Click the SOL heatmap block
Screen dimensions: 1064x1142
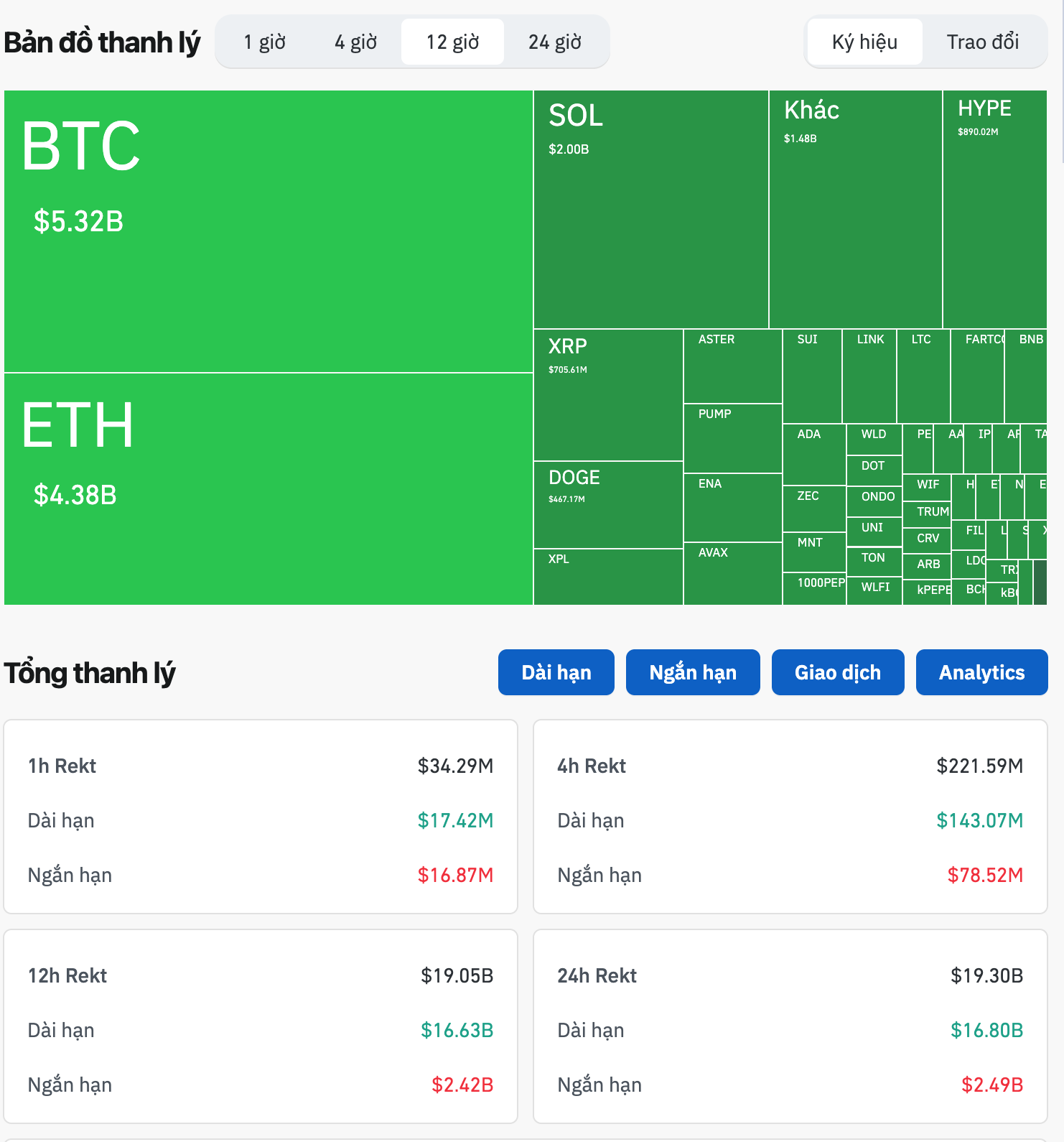click(x=650, y=209)
